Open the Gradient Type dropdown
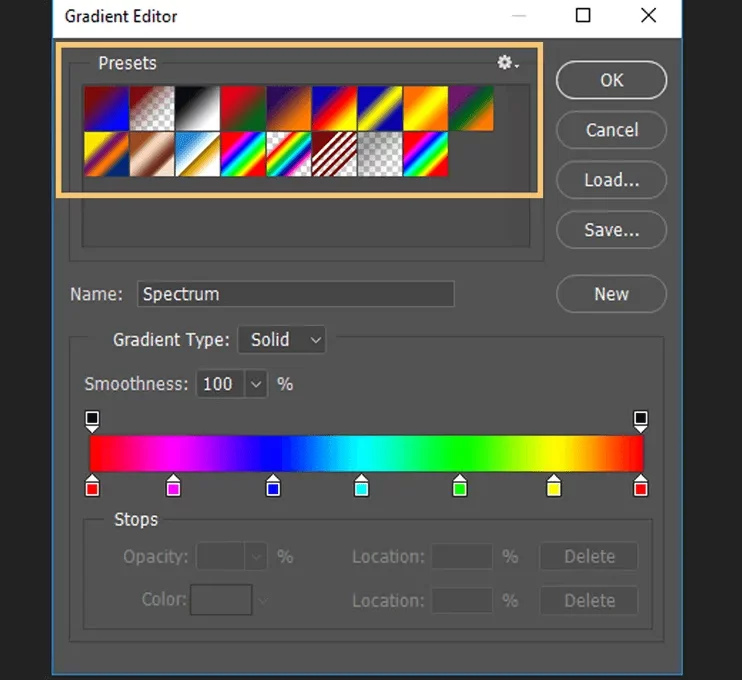The height and width of the screenshot is (680, 742). click(x=282, y=339)
